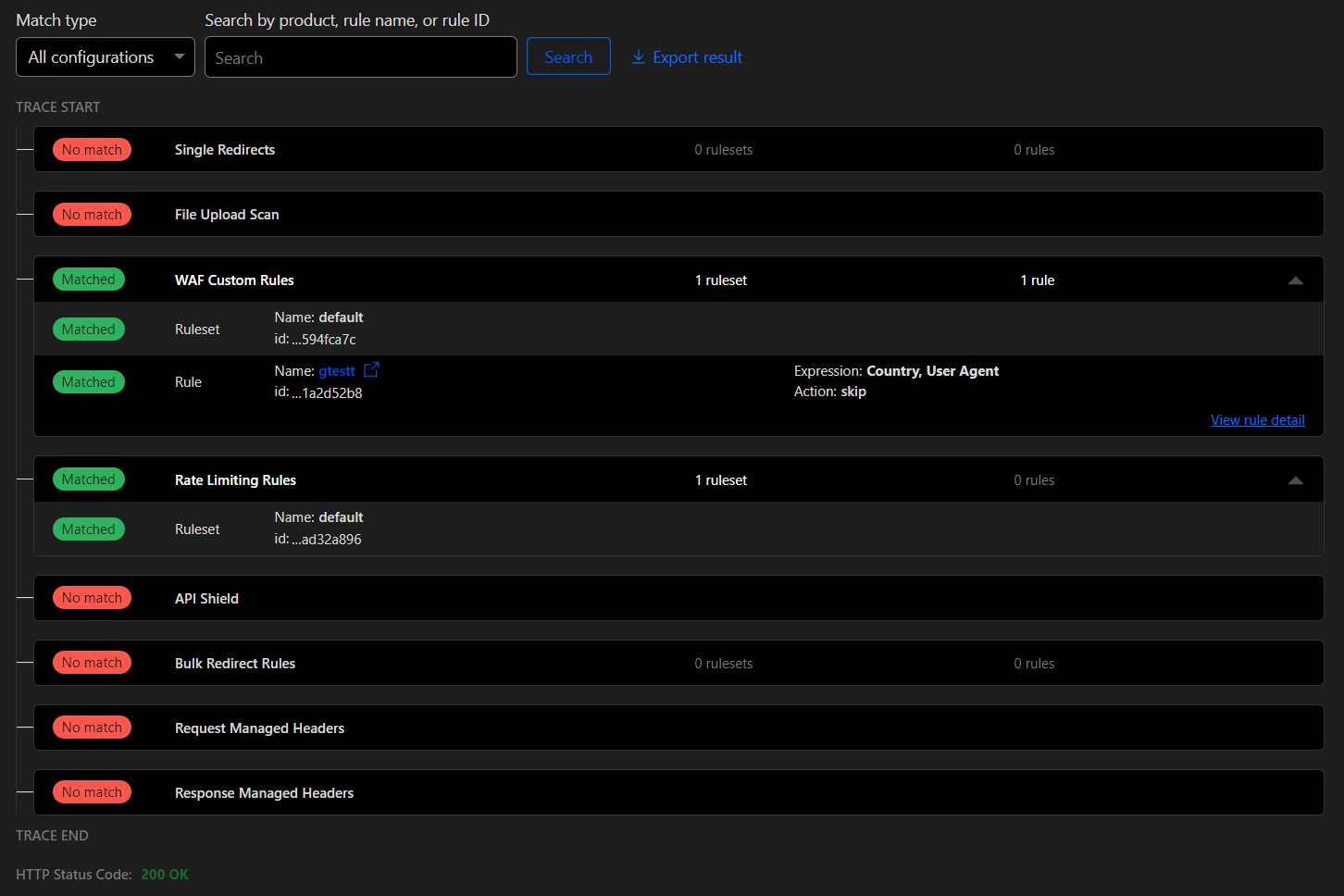Open the Match type dropdown
Image resolution: width=1344 pixels, height=896 pixels.
tap(106, 57)
